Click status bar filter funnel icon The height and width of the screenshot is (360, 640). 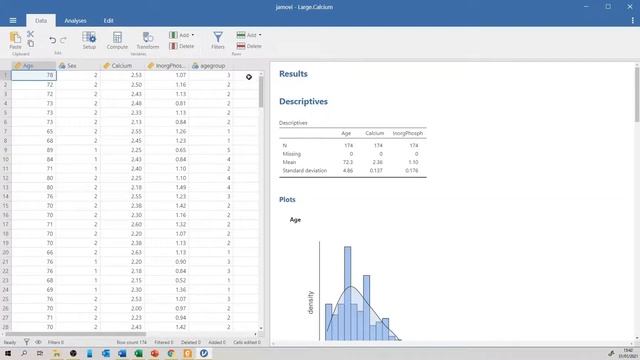point(27,342)
